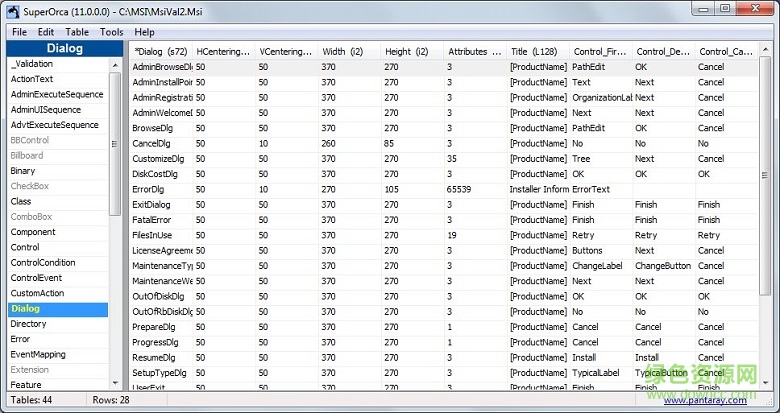Click the Control_Fir... column header

click(601, 52)
